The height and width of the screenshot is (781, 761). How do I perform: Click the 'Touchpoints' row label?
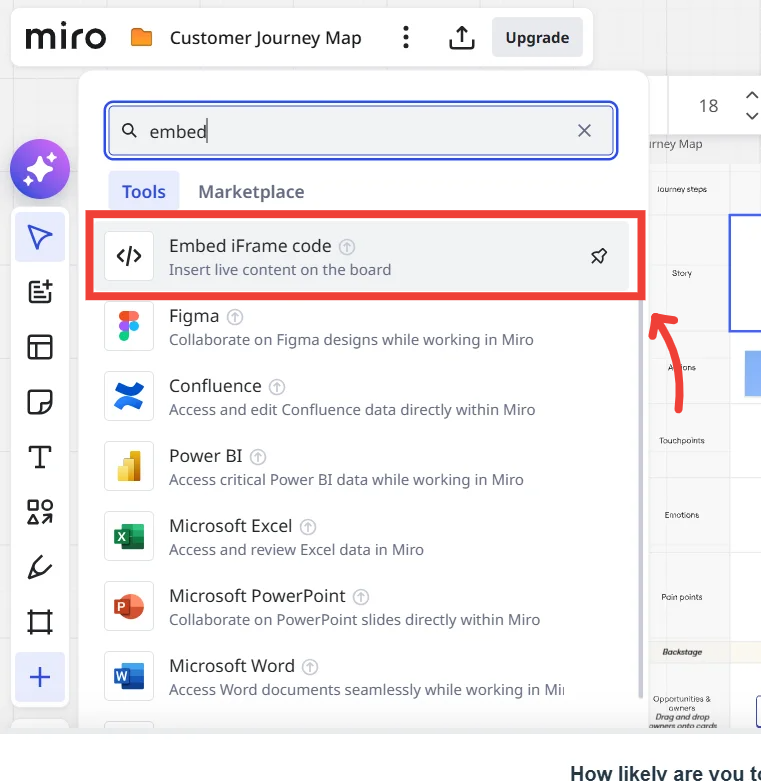[x=682, y=440]
